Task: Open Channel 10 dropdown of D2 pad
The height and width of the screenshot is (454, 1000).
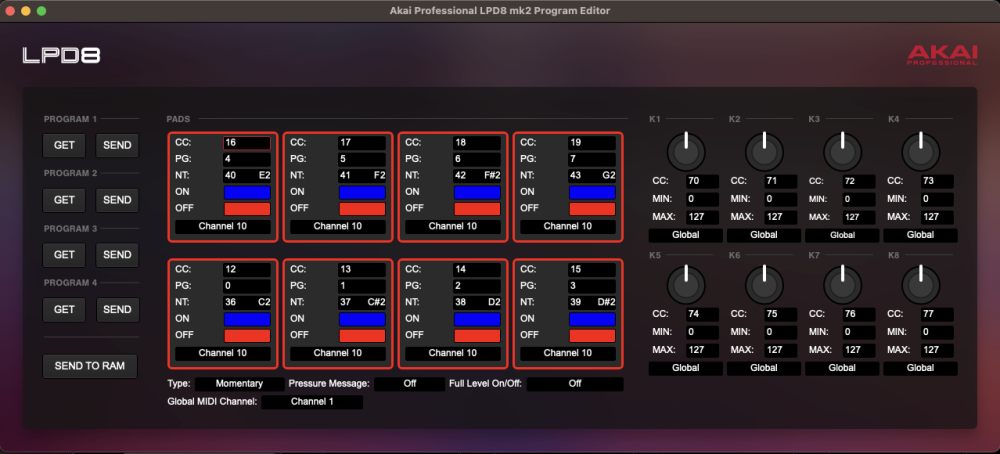Action: (453, 353)
